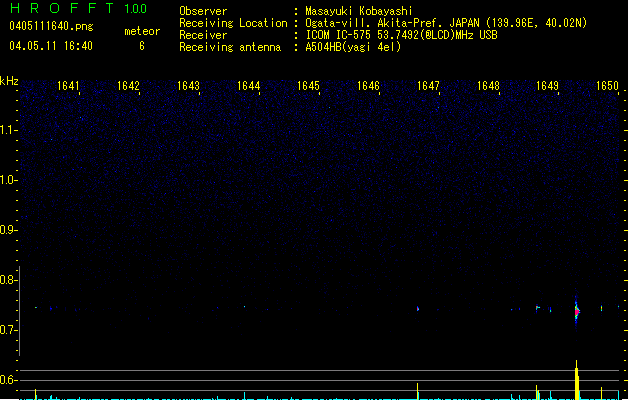Click the 1.1 kHz frequency tick label
Screen dimensions: 629x400
click(7, 130)
